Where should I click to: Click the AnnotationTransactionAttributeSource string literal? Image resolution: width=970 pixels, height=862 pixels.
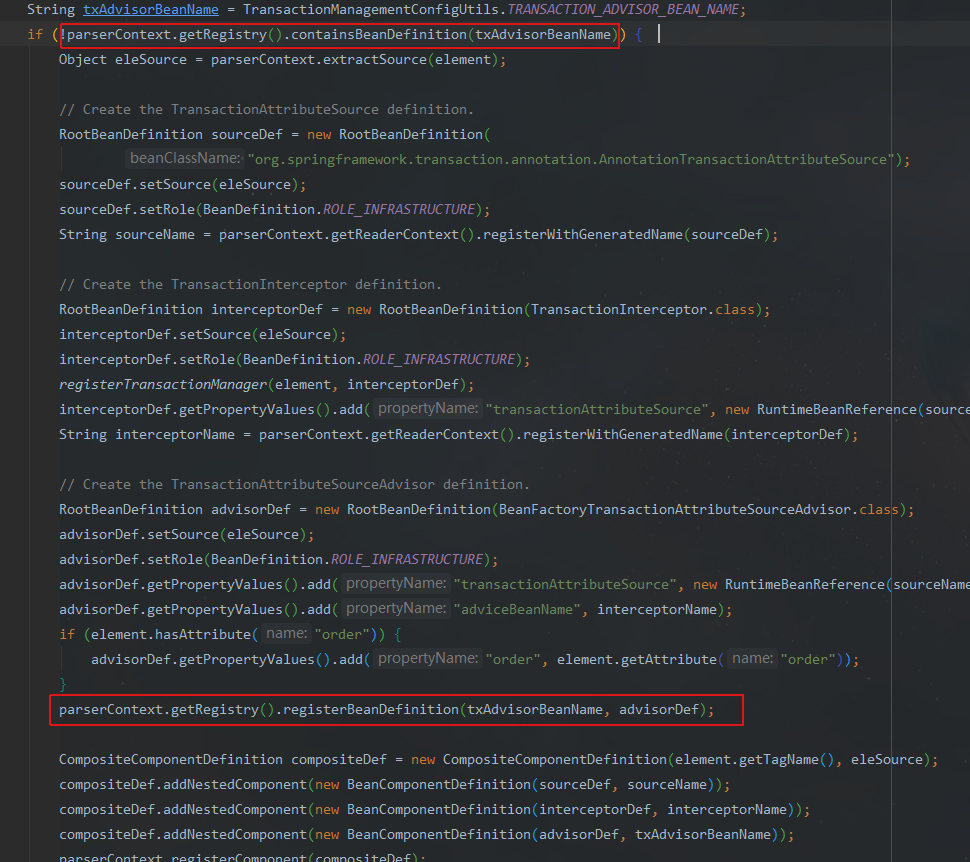point(571,159)
